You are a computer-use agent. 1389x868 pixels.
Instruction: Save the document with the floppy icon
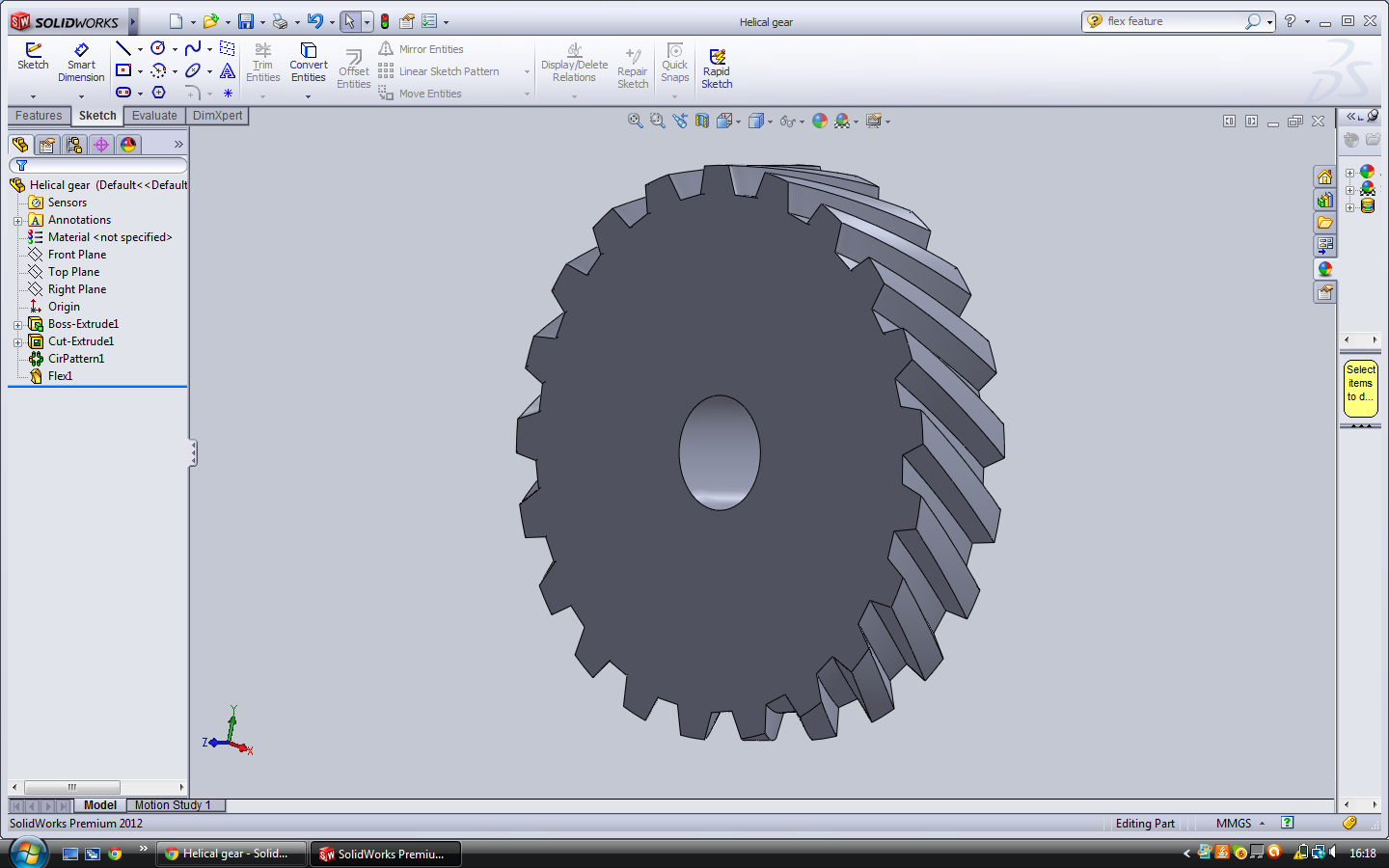point(246,21)
